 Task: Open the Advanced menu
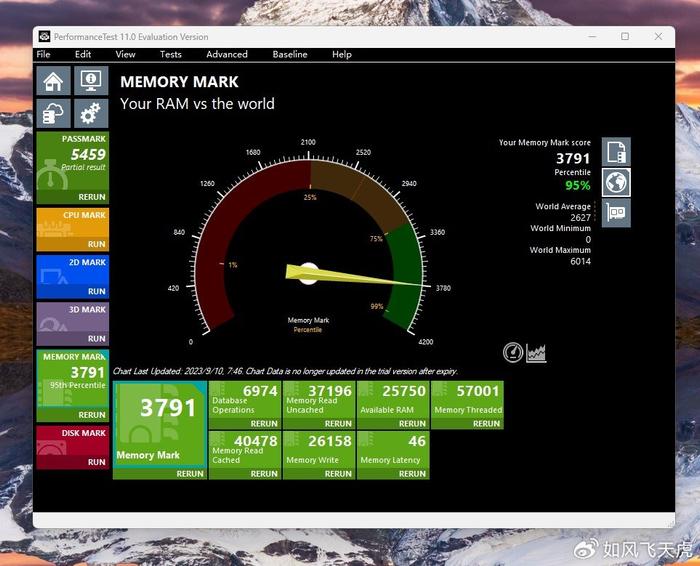227,54
